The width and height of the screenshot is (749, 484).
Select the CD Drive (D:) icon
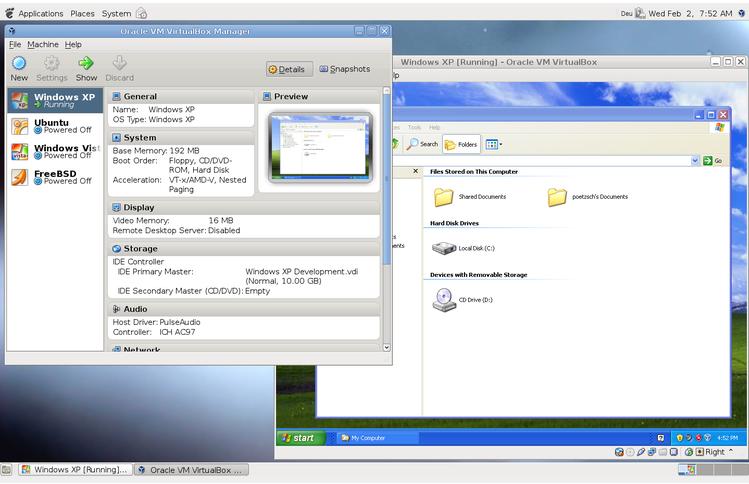(x=444, y=300)
